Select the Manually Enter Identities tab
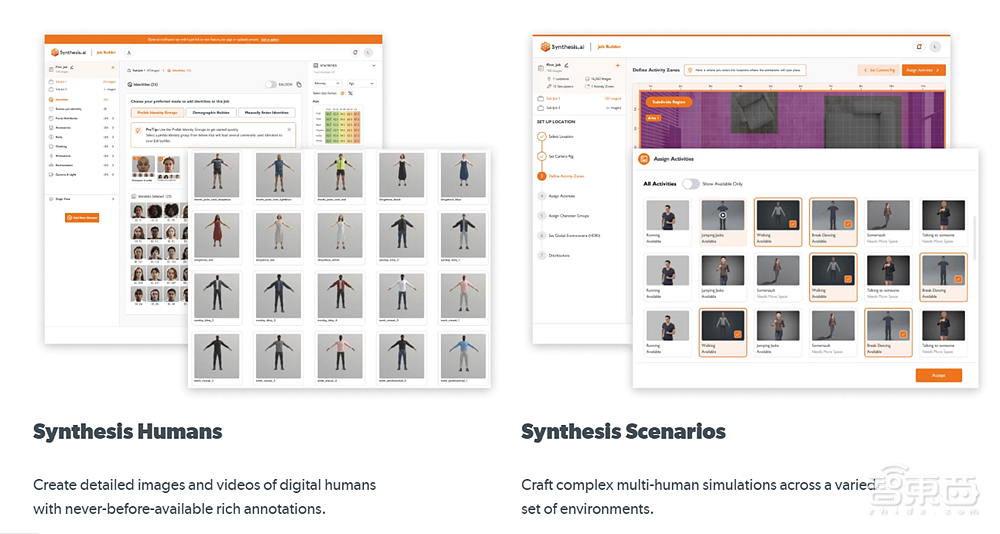 [x=266, y=113]
